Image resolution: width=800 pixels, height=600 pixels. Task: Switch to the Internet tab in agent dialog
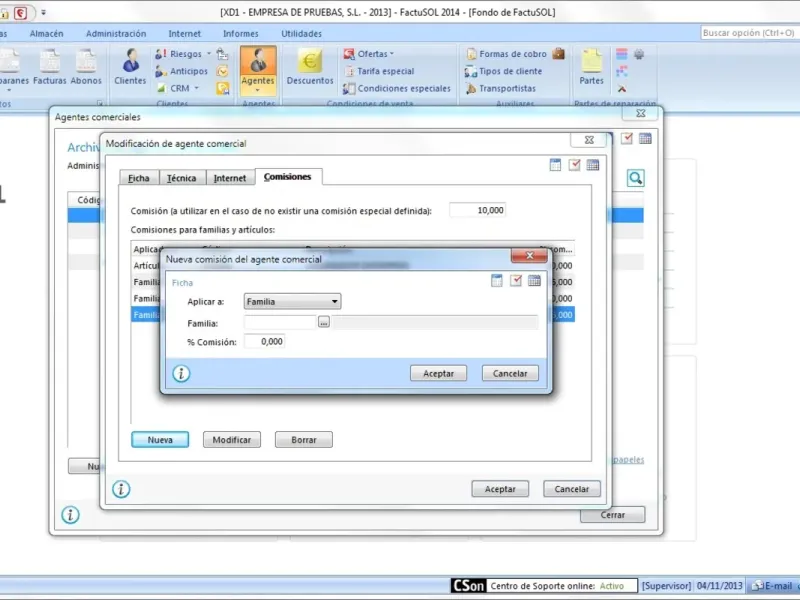(x=230, y=178)
